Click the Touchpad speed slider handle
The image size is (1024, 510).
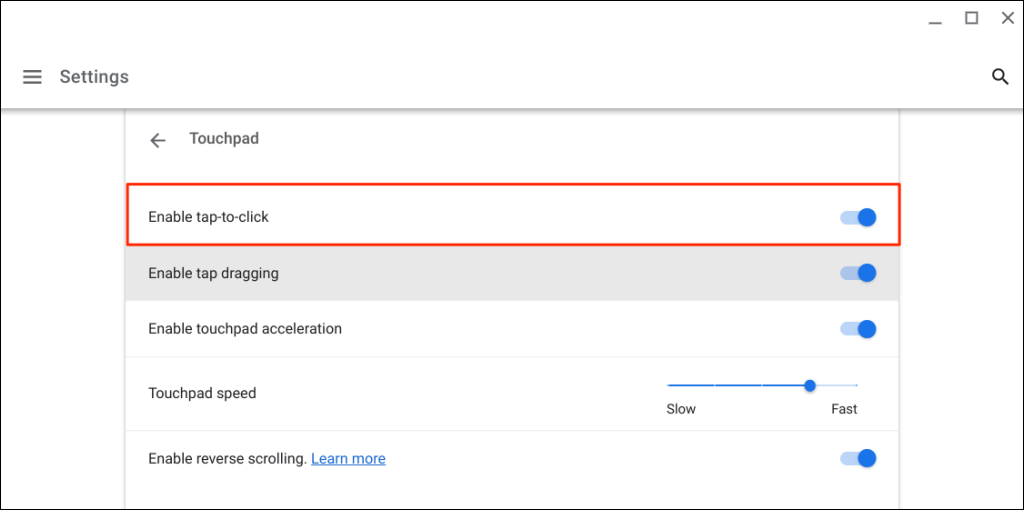coord(809,385)
